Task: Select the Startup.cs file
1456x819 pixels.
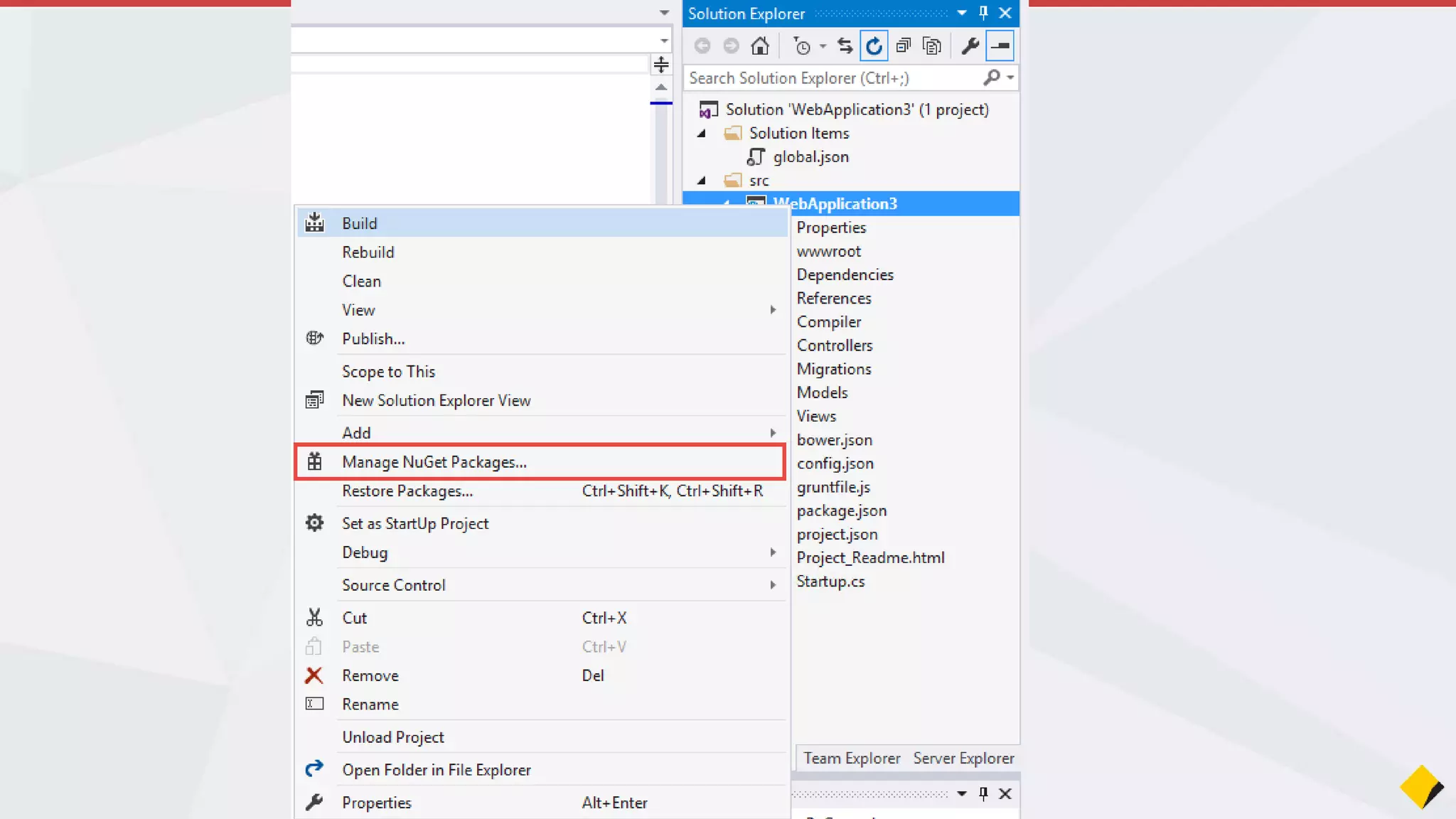Action: (830, 582)
